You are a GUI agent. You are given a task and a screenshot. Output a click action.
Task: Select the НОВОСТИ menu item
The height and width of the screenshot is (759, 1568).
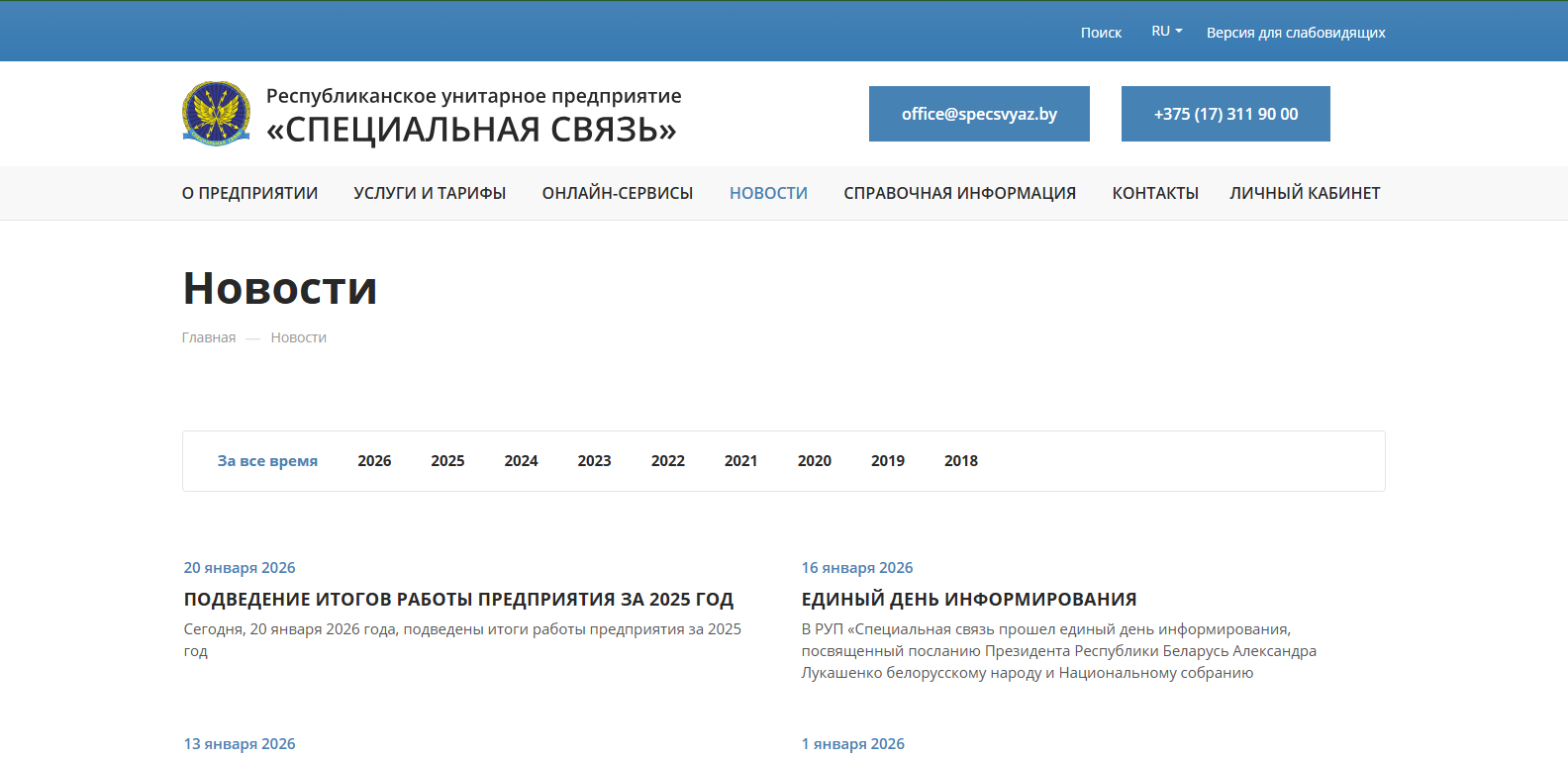tap(769, 193)
